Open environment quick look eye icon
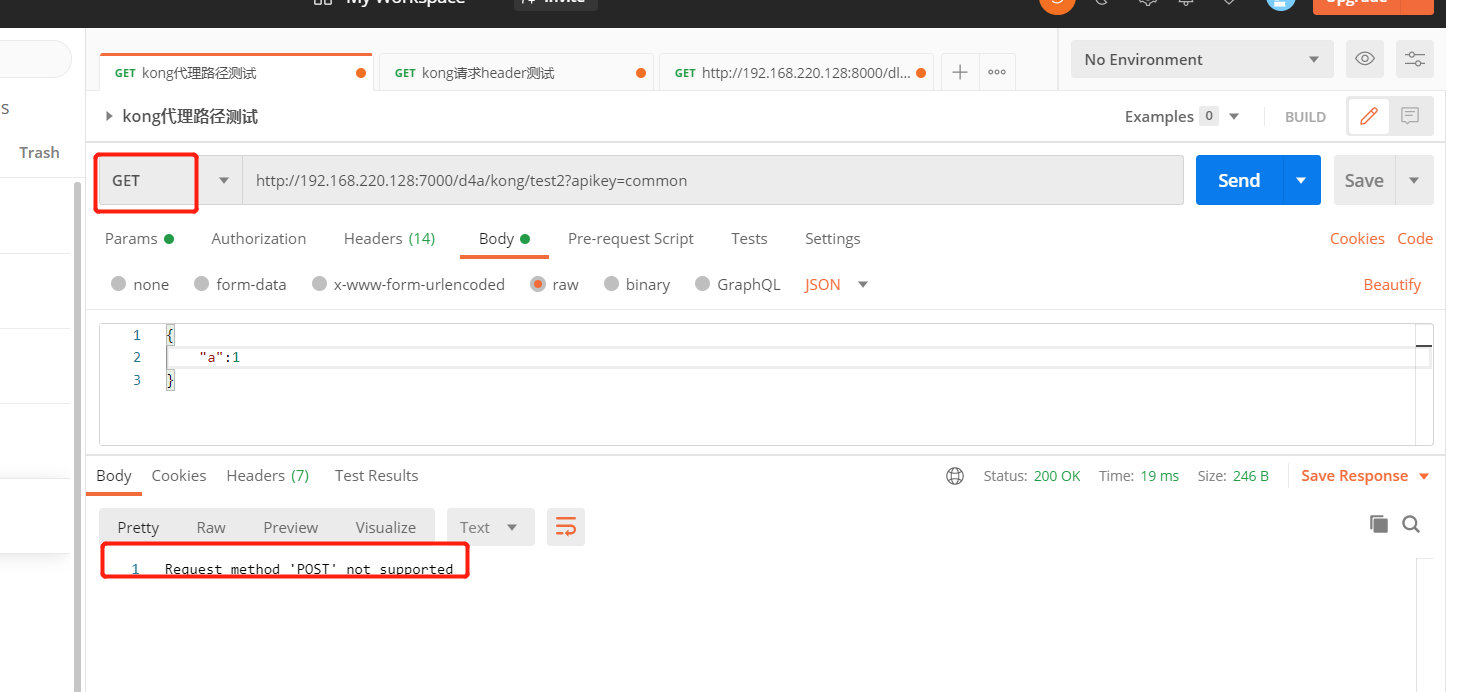 (1364, 59)
